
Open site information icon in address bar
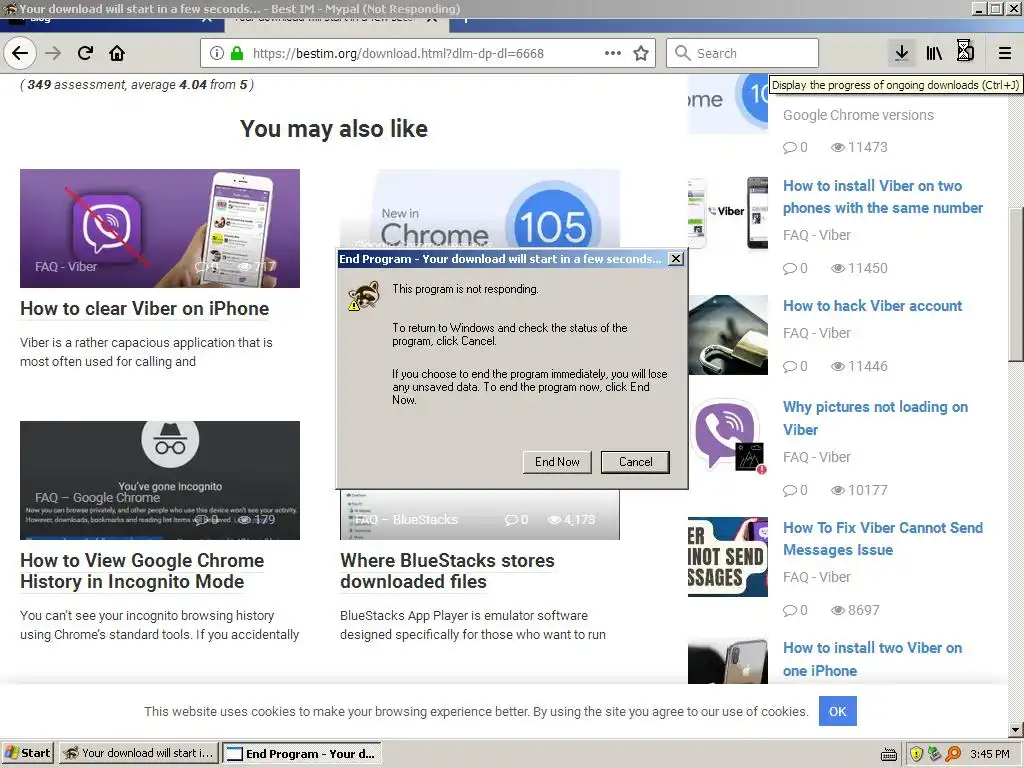click(x=217, y=53)
